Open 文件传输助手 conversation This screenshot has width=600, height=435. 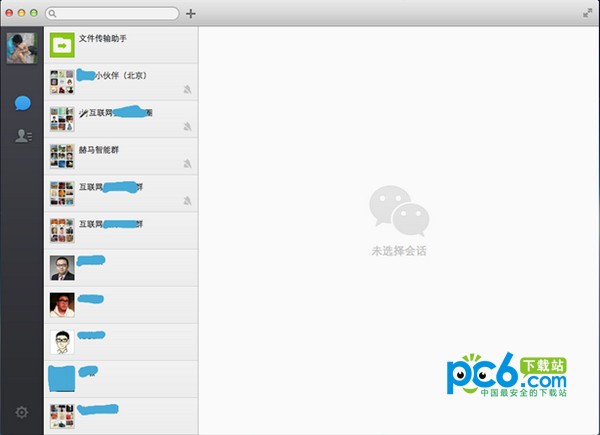tap(121, 45)
